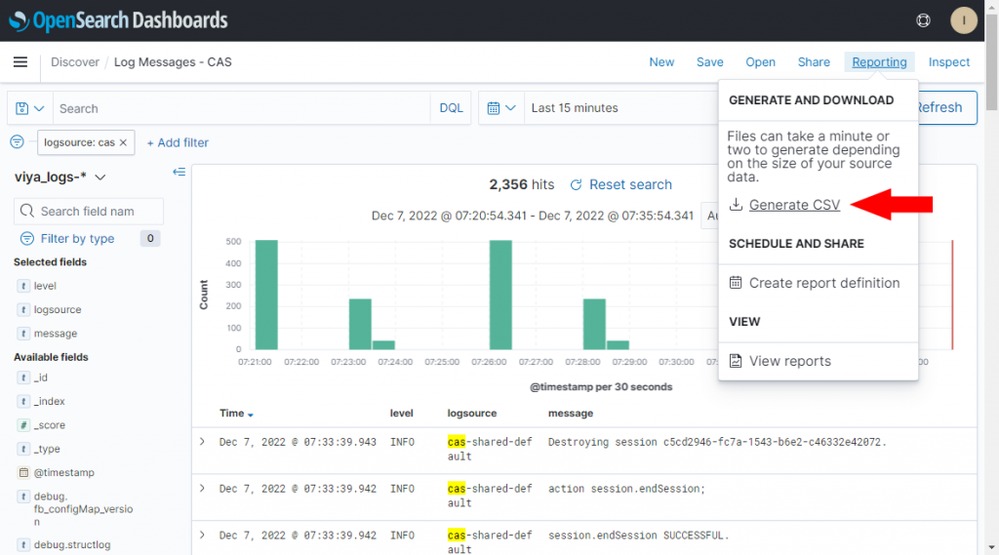Expand the first log row at 07:33:39.943
The width and height of the screenshot is (999, 555).
point(202,441)
